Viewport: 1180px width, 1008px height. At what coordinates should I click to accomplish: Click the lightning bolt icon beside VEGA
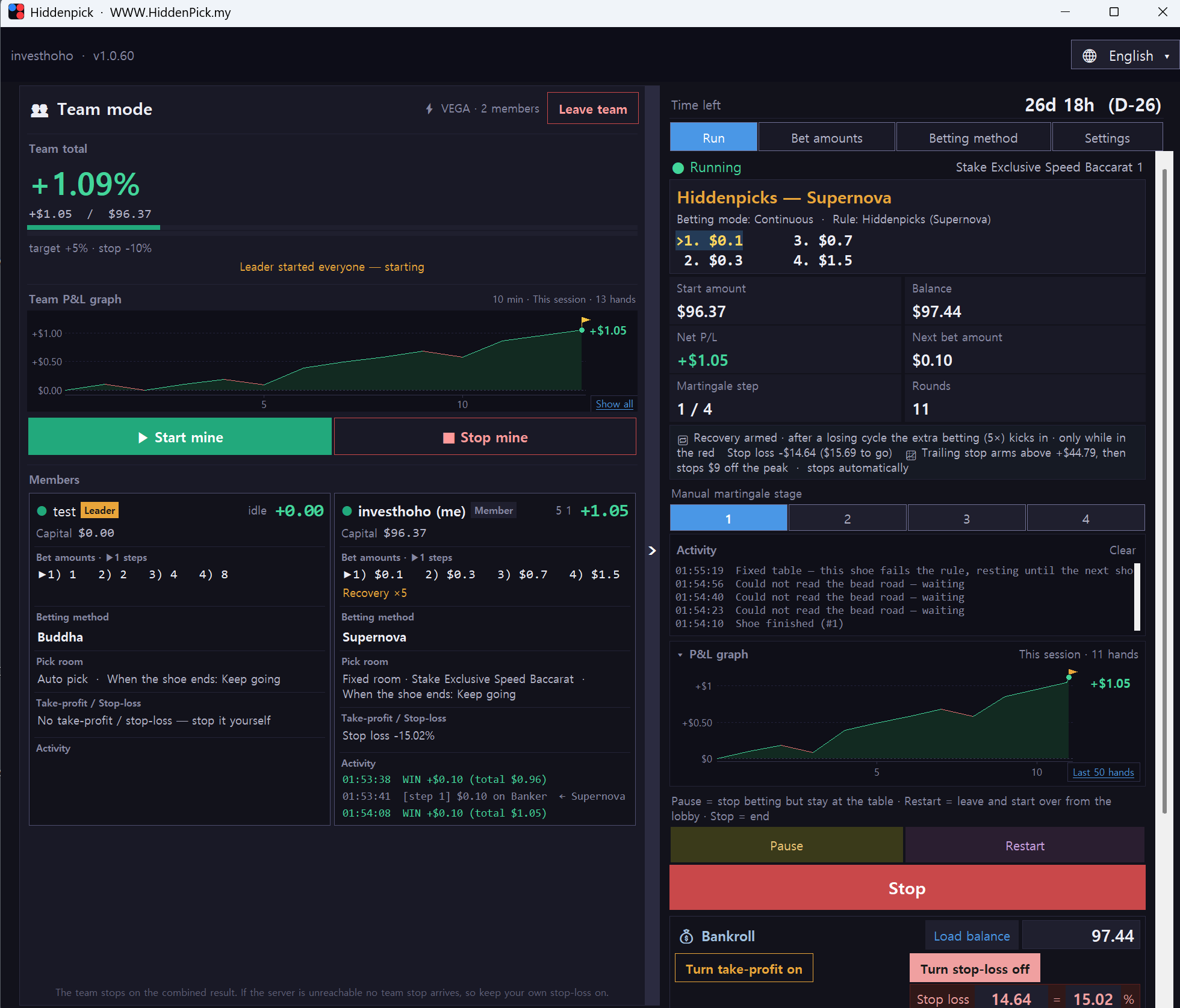[429, 109]
